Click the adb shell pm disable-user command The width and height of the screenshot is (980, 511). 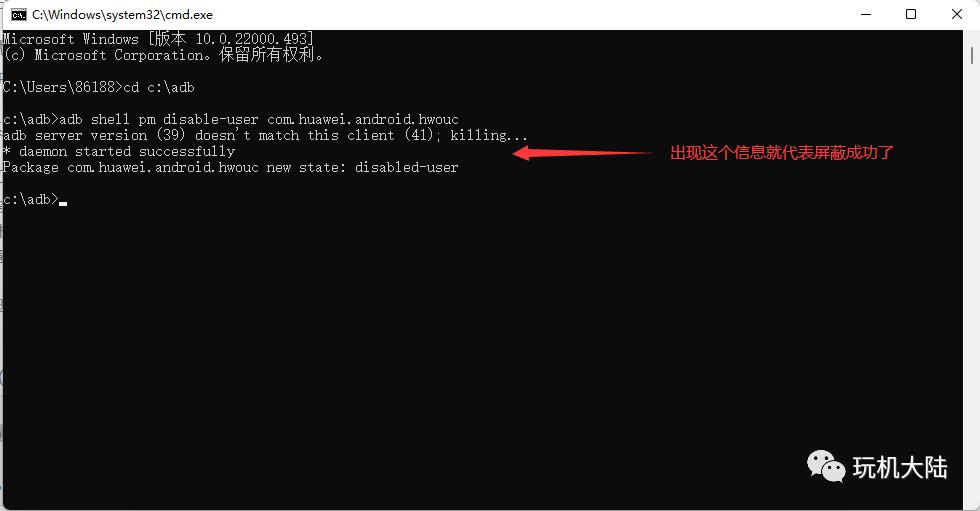259,119
